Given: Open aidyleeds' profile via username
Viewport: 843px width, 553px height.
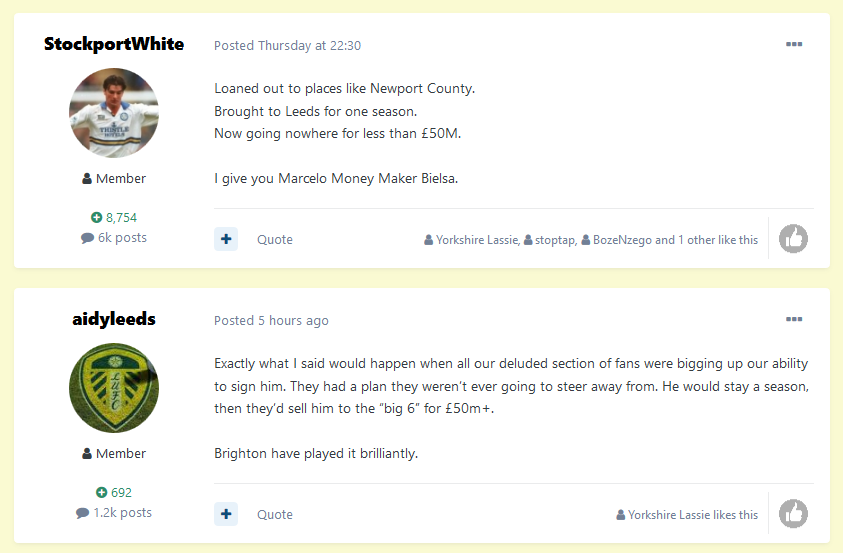Looking at the screenshot, I should point(114,319).
